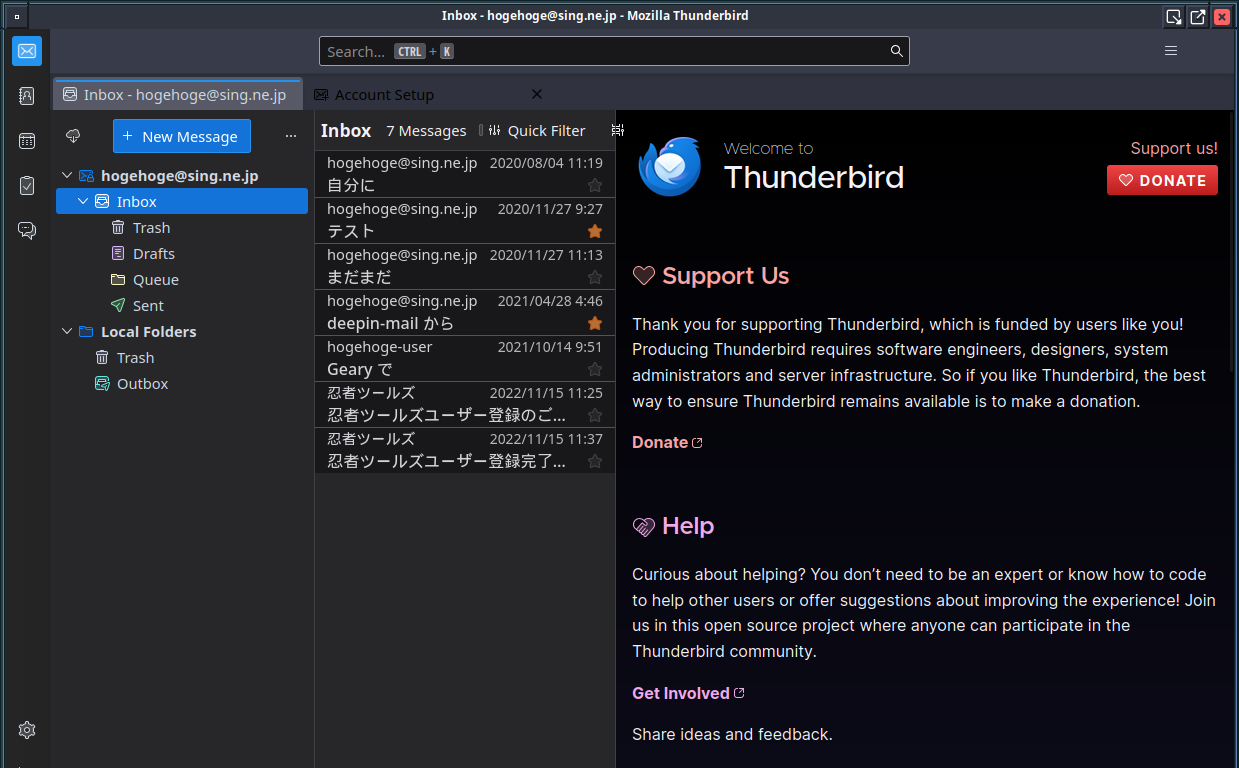Star the まだまだ message

[x=595, y=277]
